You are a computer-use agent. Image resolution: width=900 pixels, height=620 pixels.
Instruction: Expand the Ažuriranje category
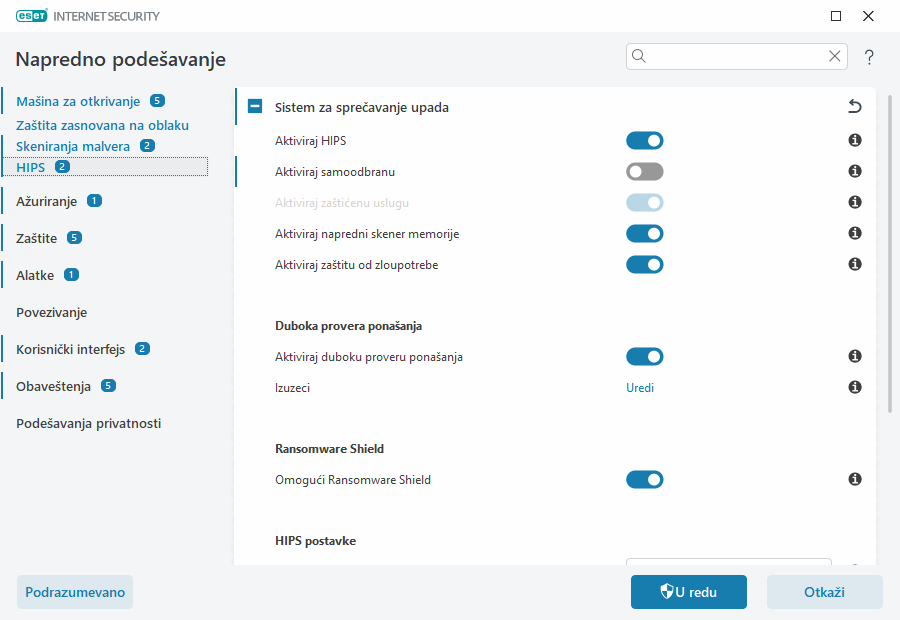point(46,201)
